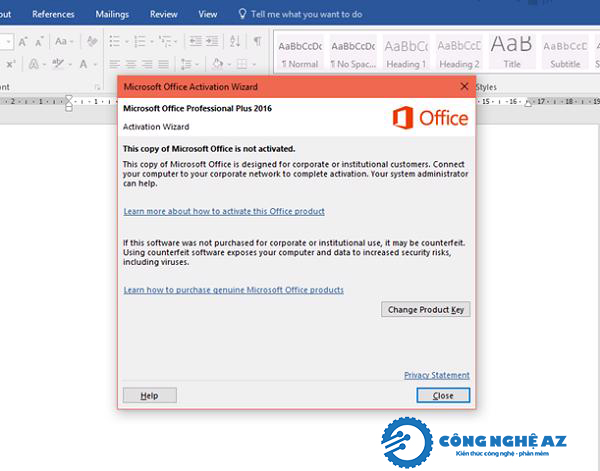600x471 pixels.
Task: Click the Change Product Key button
Action: [x=426, y=310]
